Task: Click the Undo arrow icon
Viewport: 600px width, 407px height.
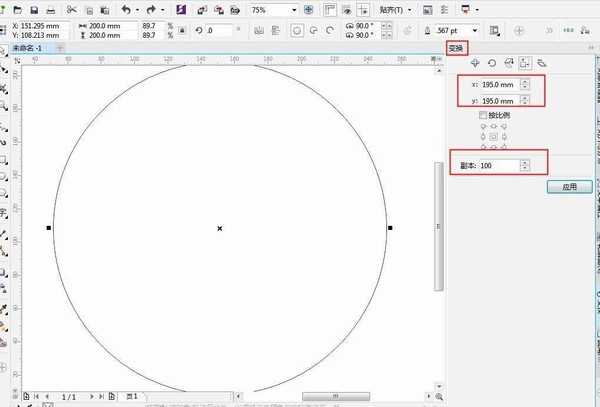Action: (x=125, y=9)
